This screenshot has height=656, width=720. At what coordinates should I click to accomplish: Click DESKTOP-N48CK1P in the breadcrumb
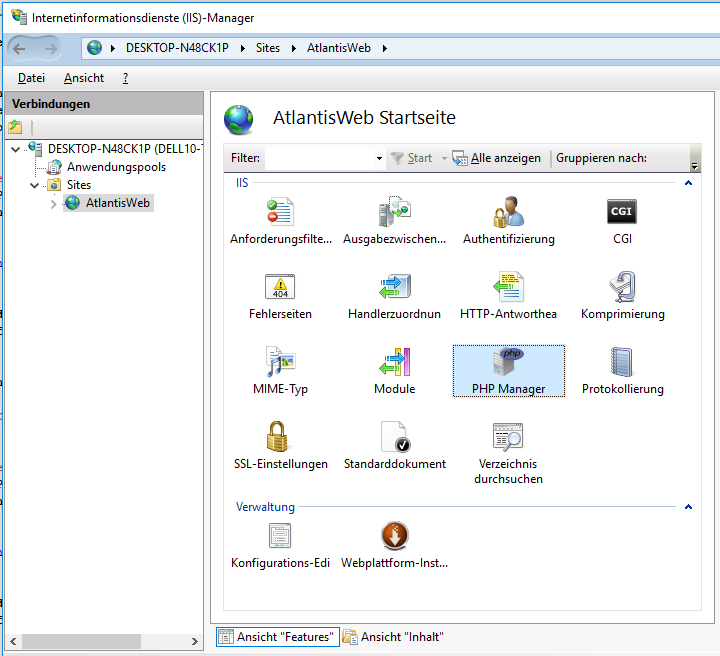tap(177, 48)
